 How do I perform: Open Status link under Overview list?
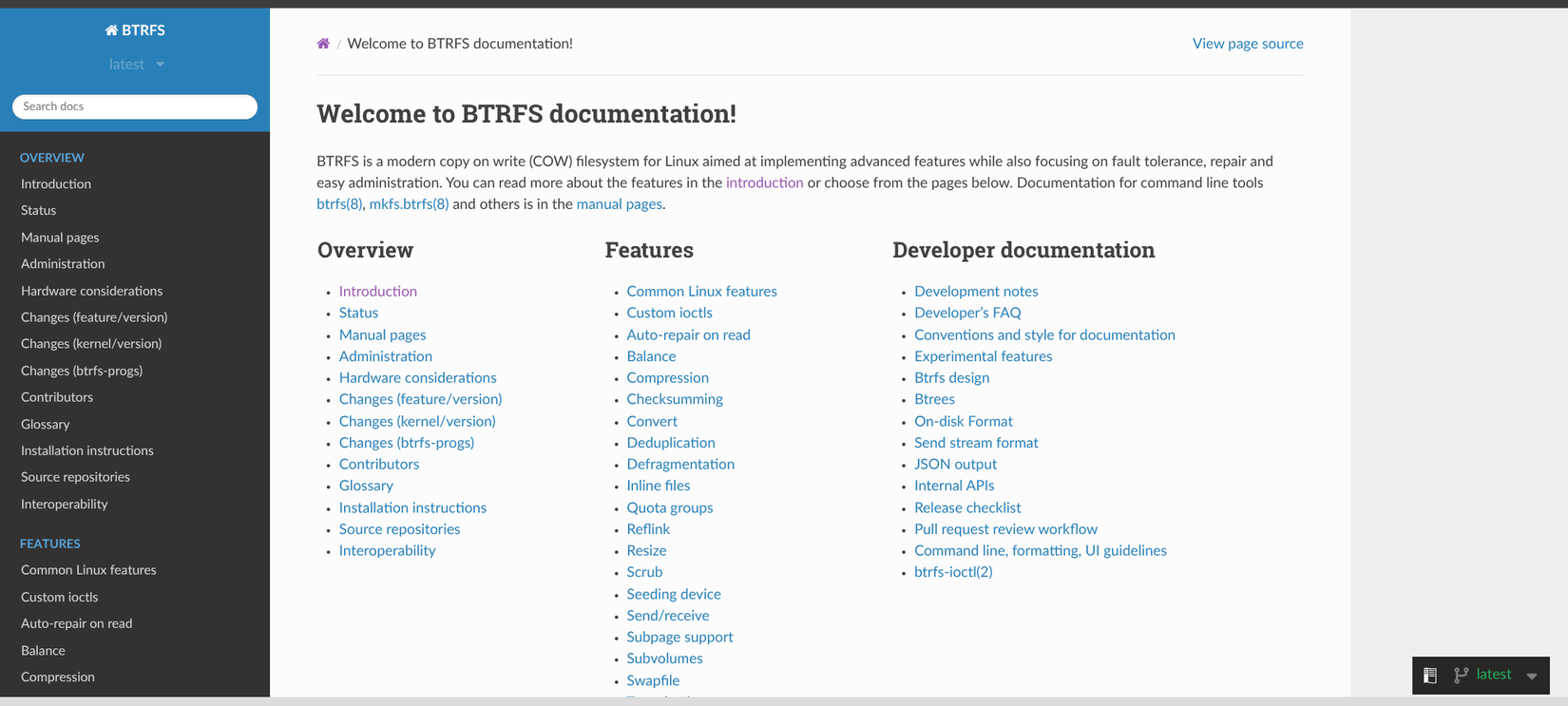click(x=358, y=313)
